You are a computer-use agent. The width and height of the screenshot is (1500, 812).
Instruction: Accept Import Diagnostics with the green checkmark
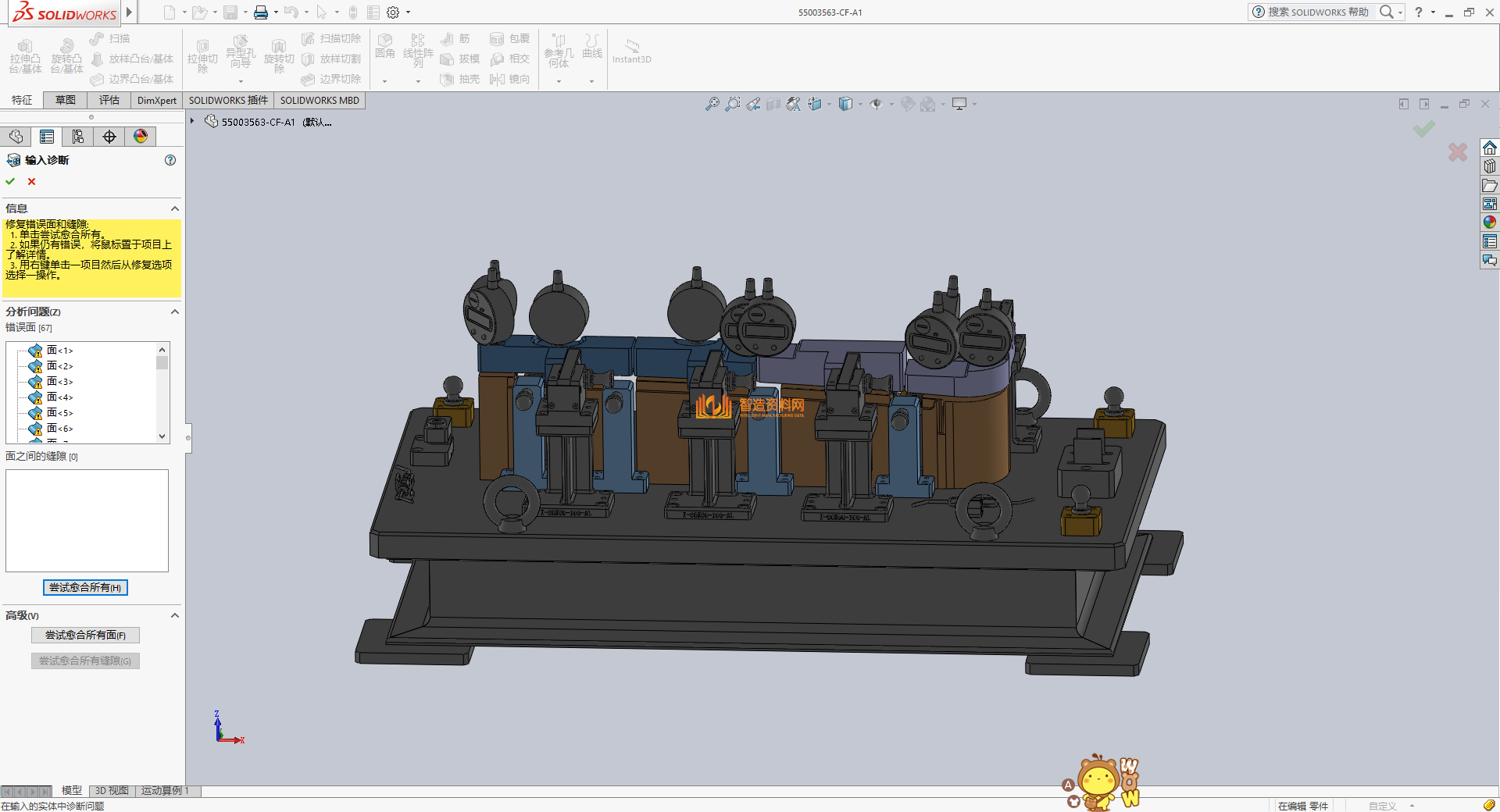click(11, 181)
